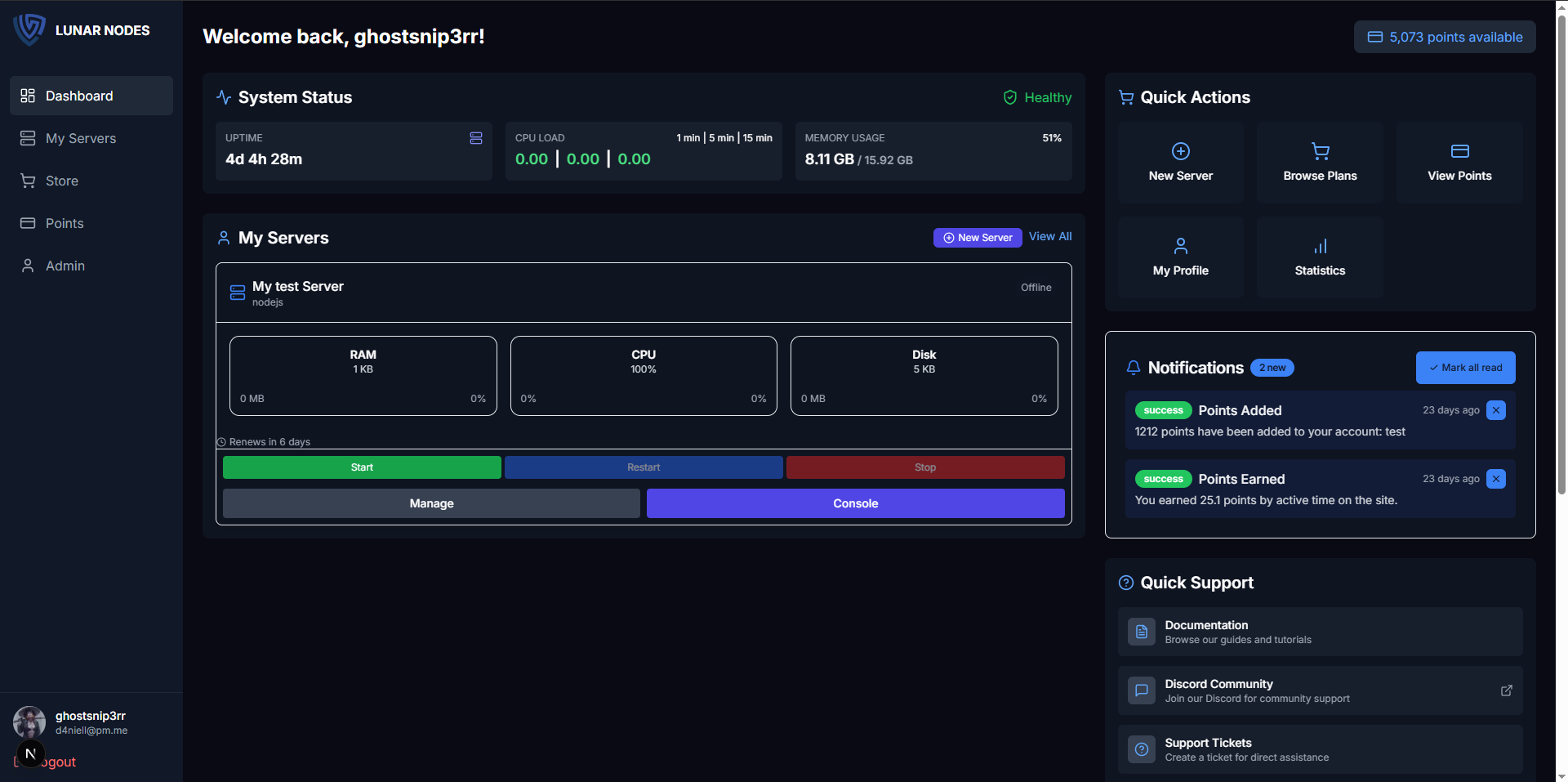The image size is (1568, 782).
Task: Select the Store icon in the sidebar
Action: pyautogui.click(x=28, y=181)
